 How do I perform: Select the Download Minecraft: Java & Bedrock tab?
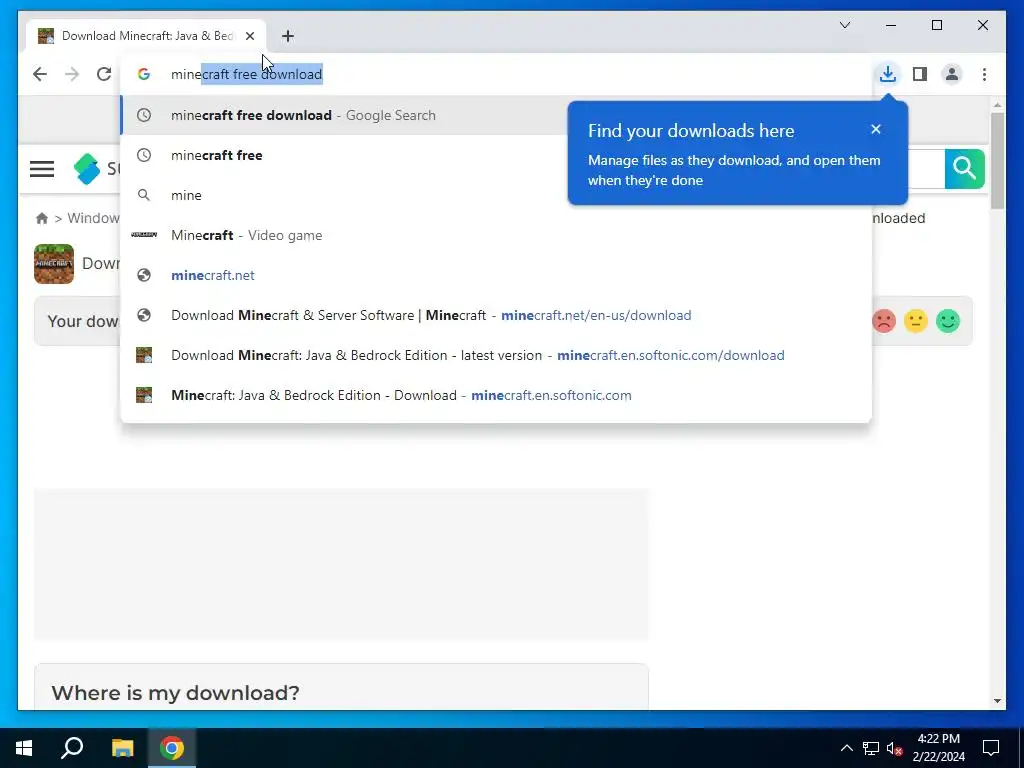click(x=146, y=36)
